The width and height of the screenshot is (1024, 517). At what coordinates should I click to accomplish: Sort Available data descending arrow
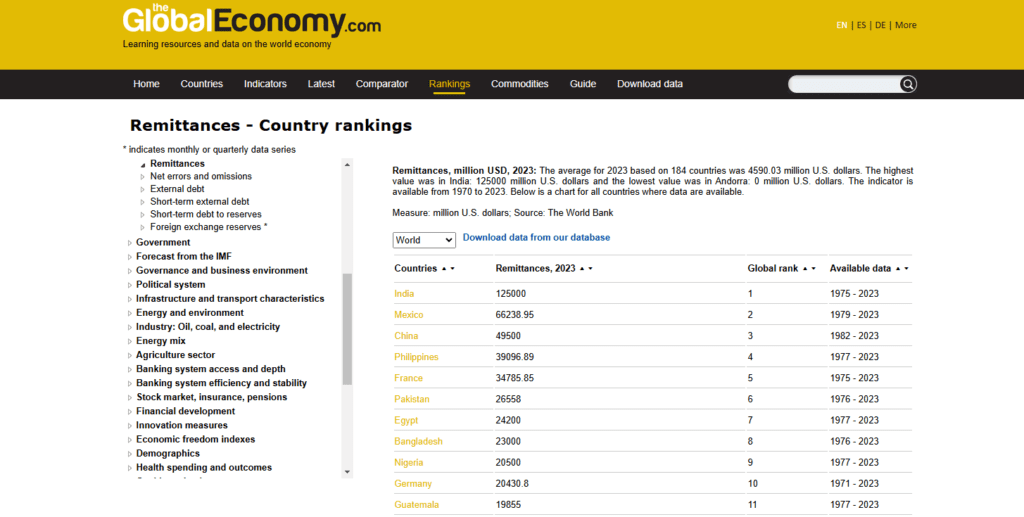pyautogui.click(x=906, y=269)
